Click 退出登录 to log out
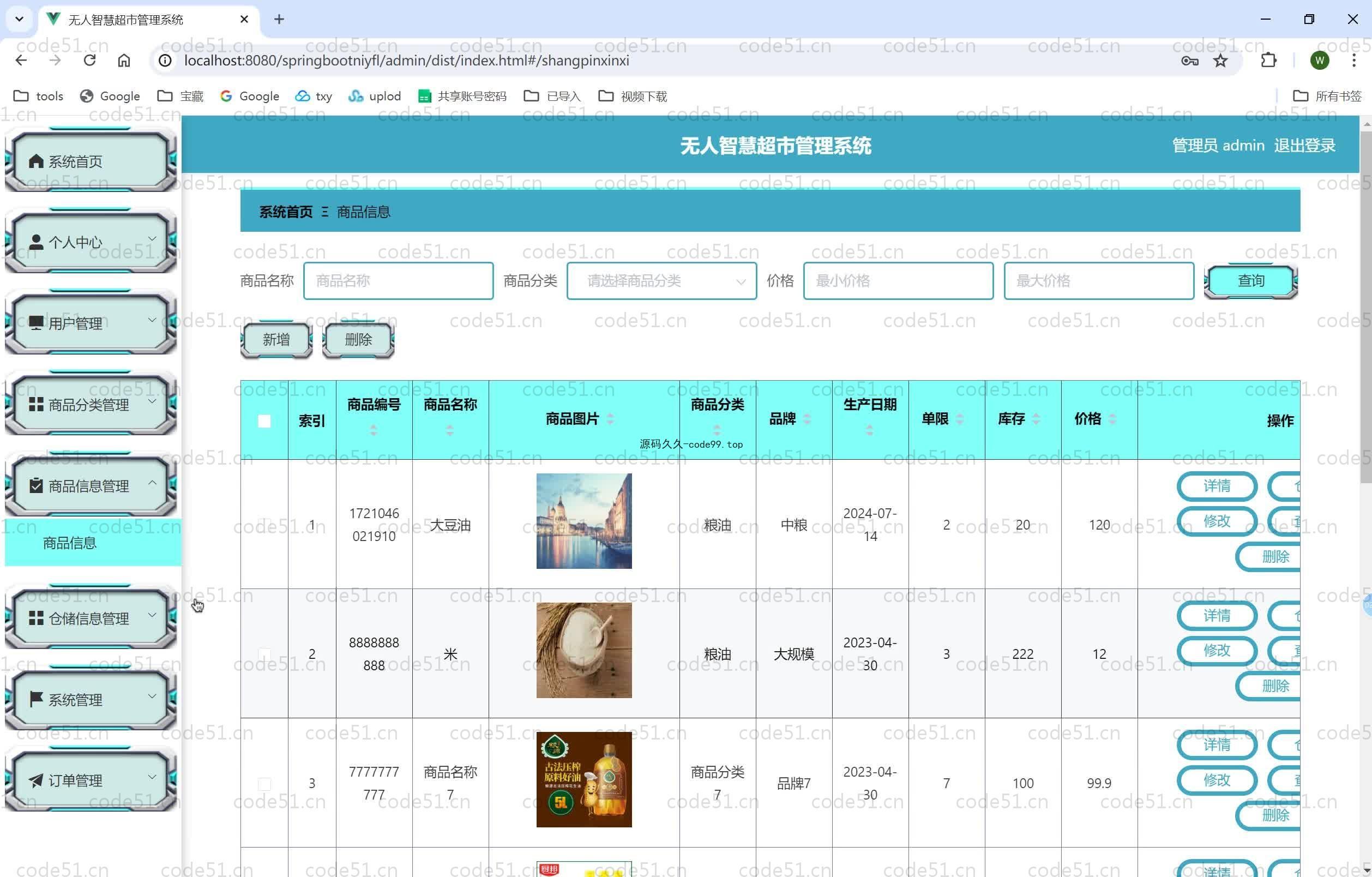 click(1304, 145)
